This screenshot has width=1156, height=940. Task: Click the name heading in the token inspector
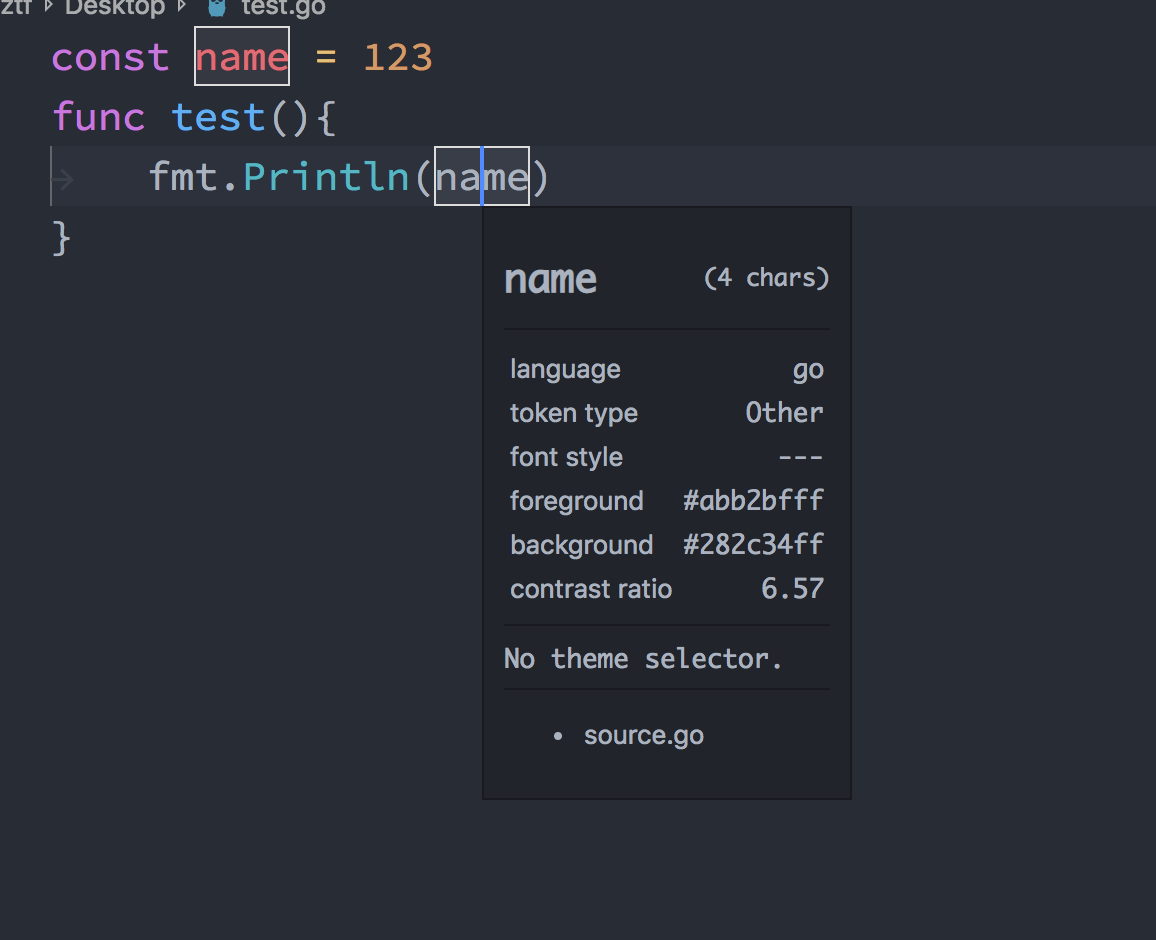pyautogui.click(x=550, y=279)
